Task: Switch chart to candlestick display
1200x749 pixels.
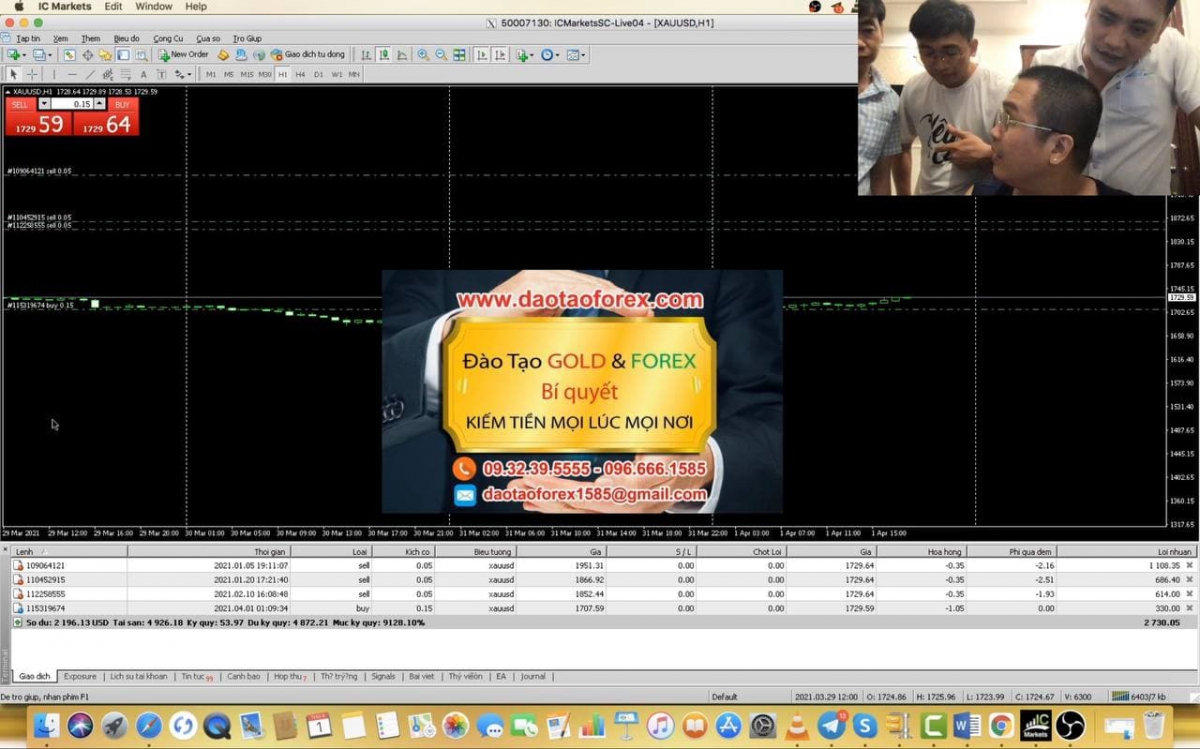Action: pos(385,55)
